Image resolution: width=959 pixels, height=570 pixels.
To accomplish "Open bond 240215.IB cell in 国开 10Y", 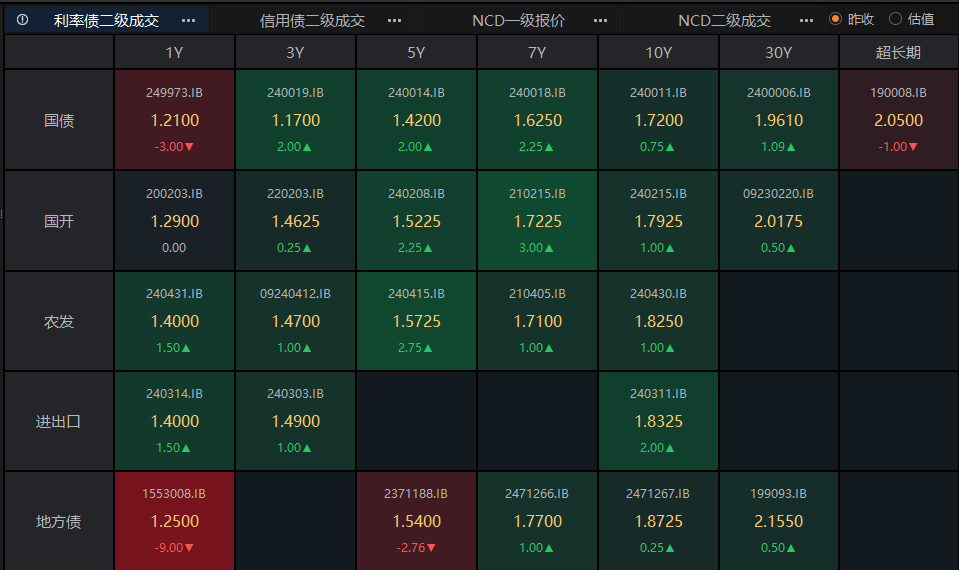I will pyautogui.click(x=658, y=220).
